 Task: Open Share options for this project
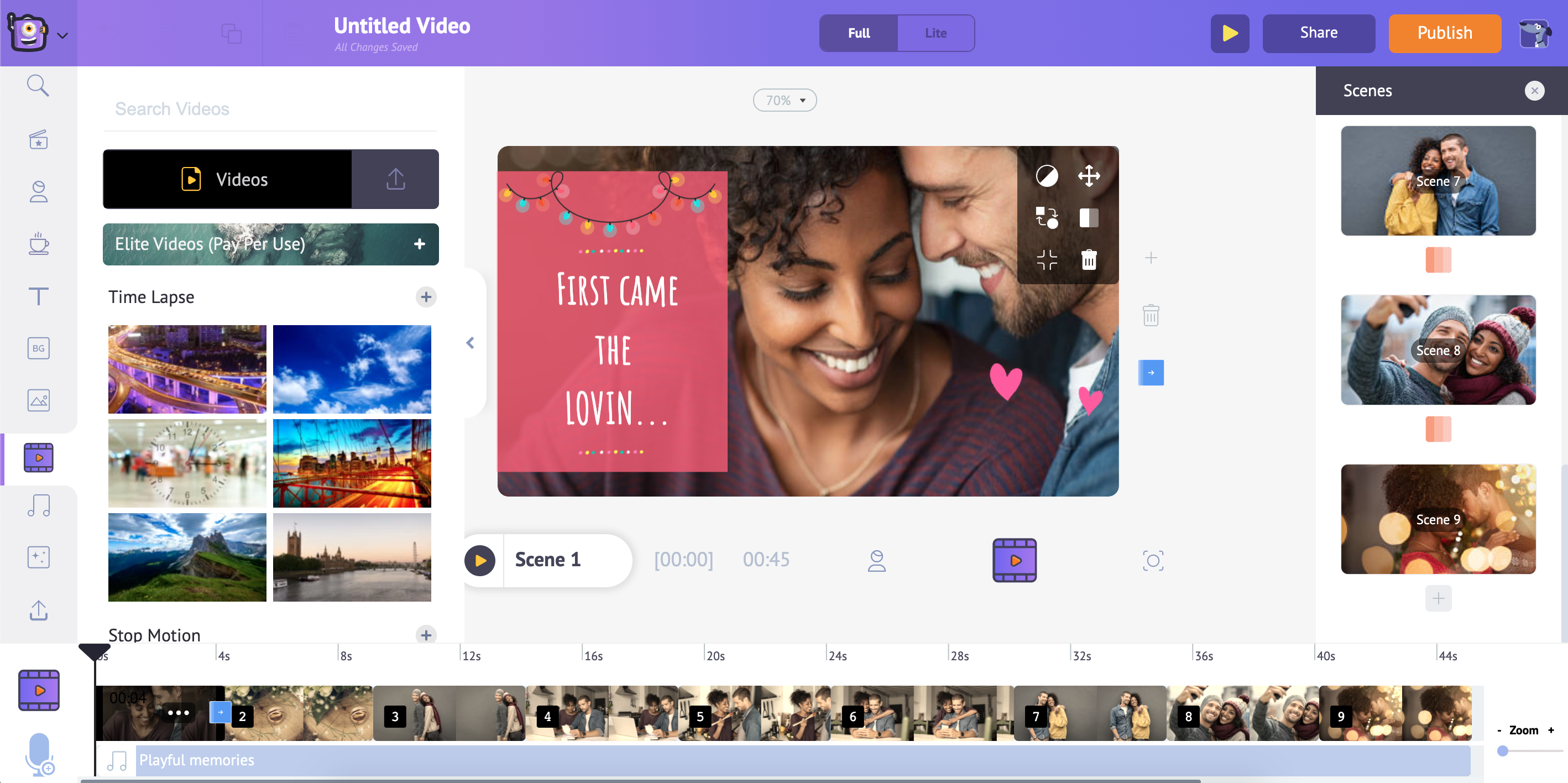pos(1318,32)
